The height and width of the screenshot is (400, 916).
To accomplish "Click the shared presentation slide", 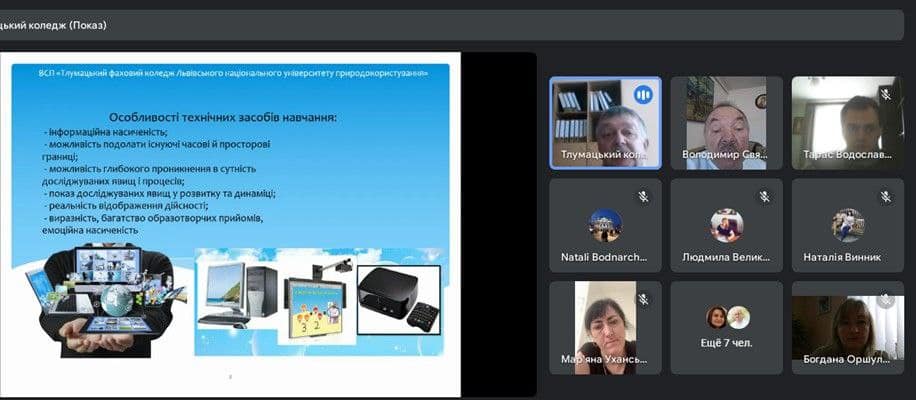I will [x=230, y=225].
